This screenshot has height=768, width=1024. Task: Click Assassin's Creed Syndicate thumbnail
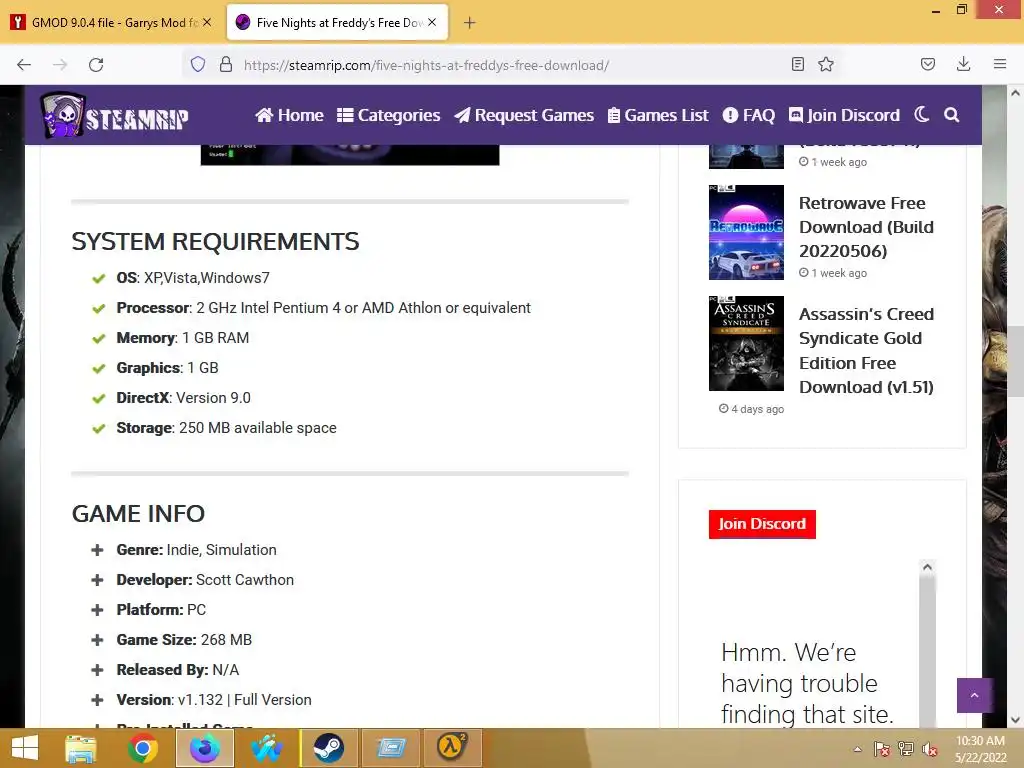tap(746, 344)
